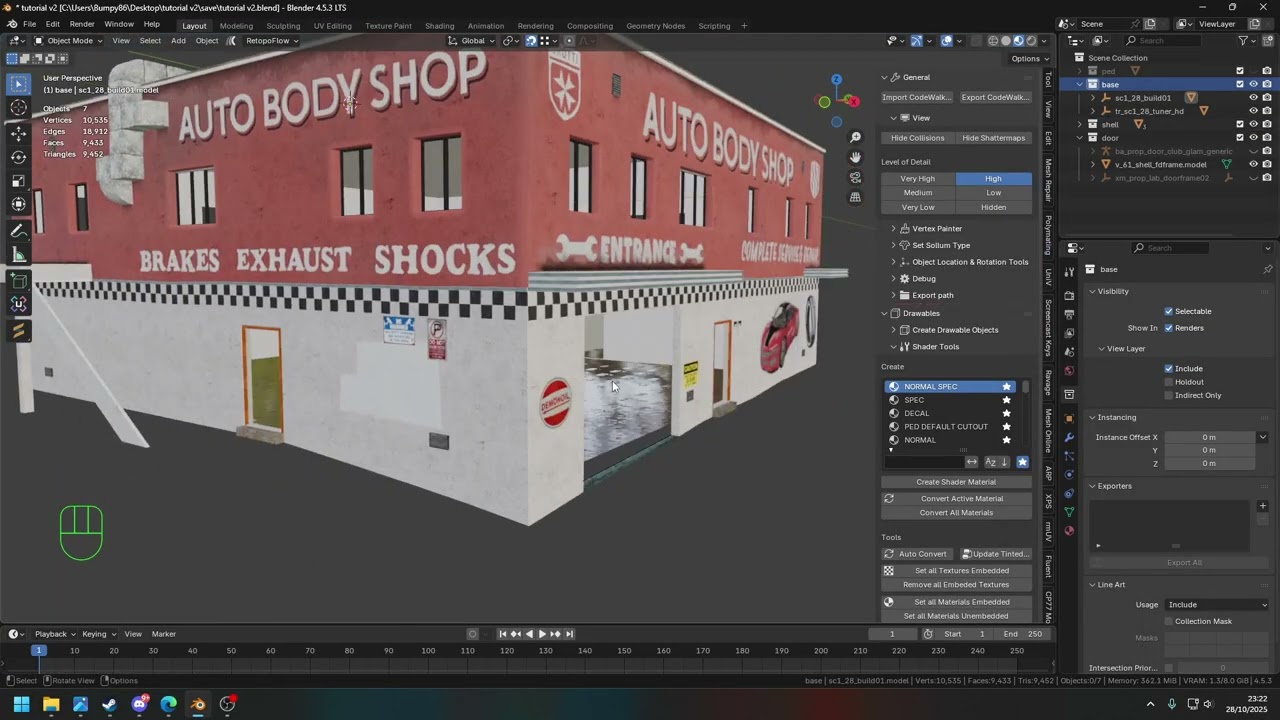
Task: Uncheck the Include view layer option
Action: coord(1168,369)
